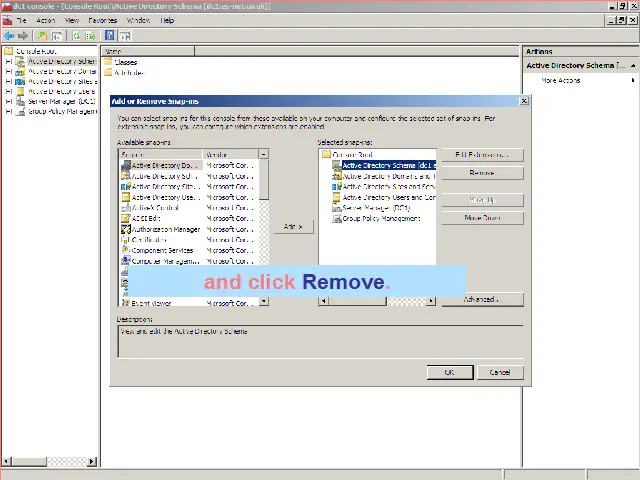This screenshot has width=640, height=480.
Task: Click Active Directory Domains icon in Available snap-ins
Action: point(126,165)
